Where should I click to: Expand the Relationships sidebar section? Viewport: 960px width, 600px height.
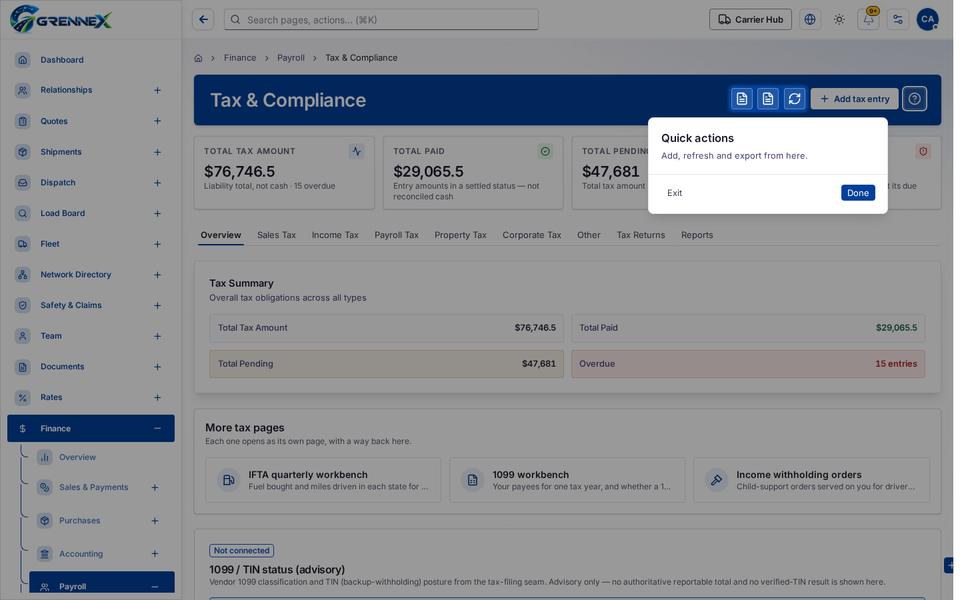point(157,90)
